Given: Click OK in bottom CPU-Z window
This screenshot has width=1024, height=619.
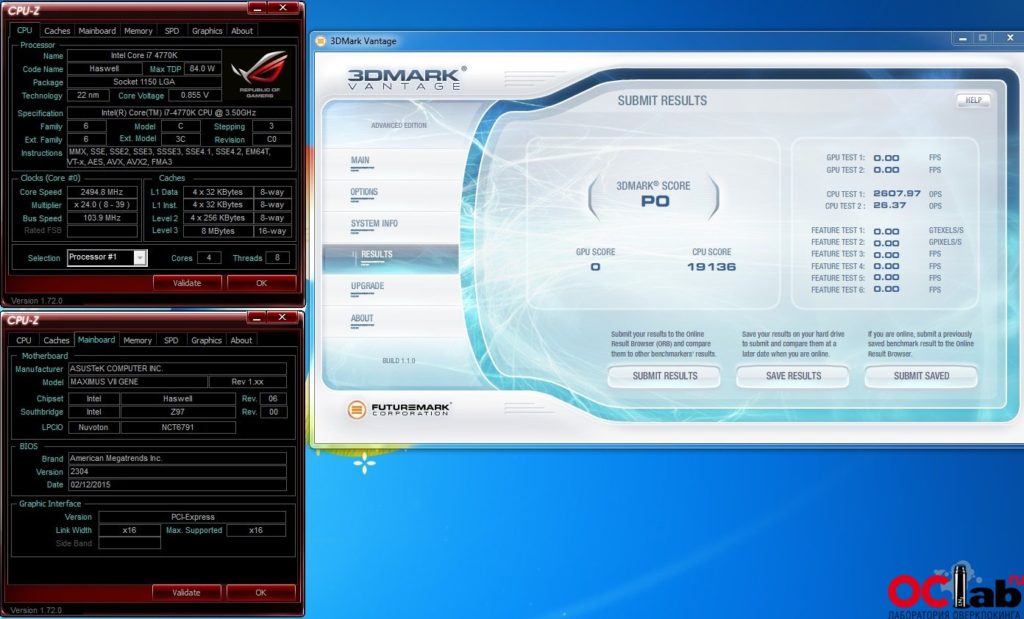Looking at the screenshot, I should click(261, 592).
